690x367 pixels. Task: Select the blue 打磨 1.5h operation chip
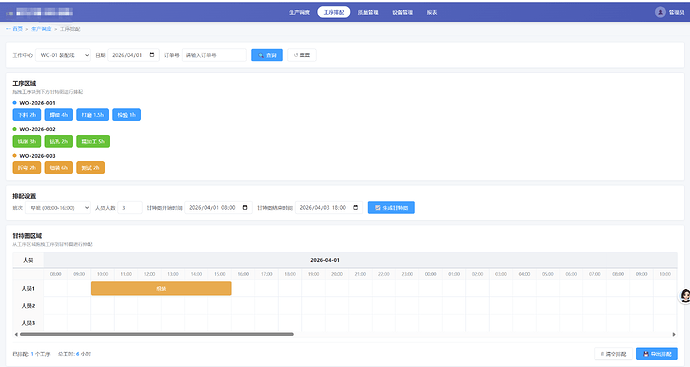(92, 115)
